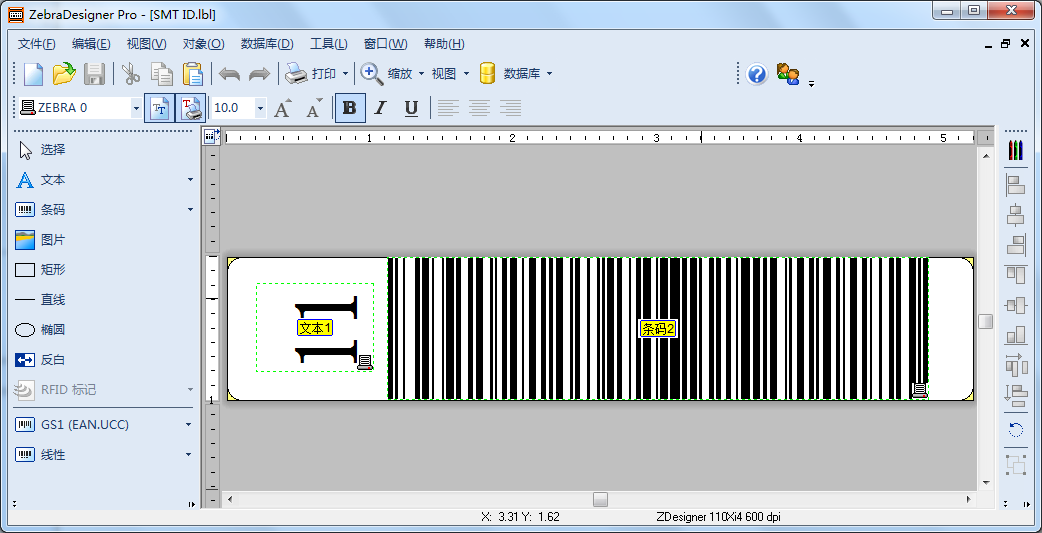Viewport: 1042px width, 533px height.
Task: Open the 文件(F) menu
Action: click(x=37, y=44)
